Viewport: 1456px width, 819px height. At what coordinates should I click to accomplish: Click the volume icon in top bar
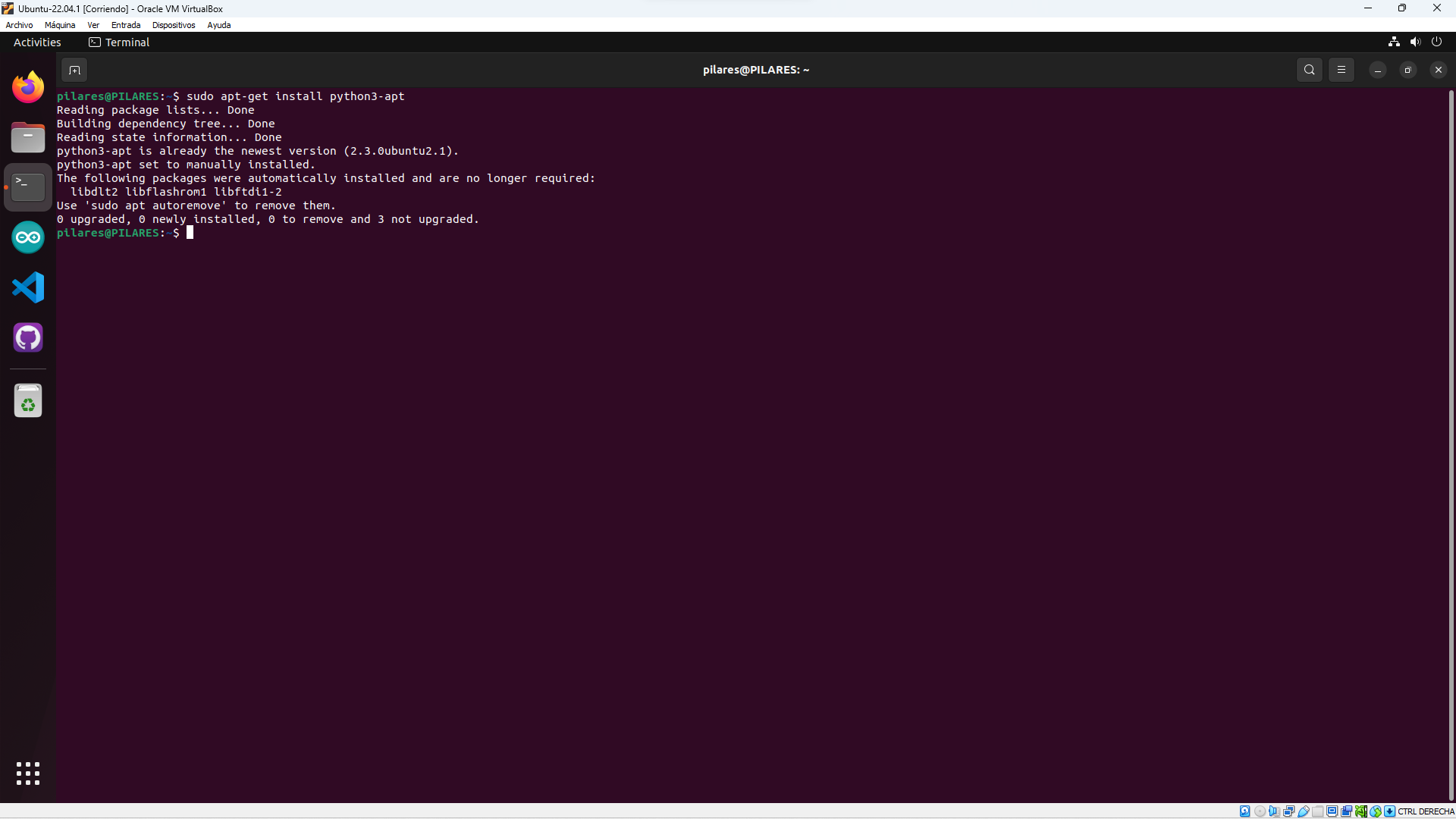pos(1415,42)
